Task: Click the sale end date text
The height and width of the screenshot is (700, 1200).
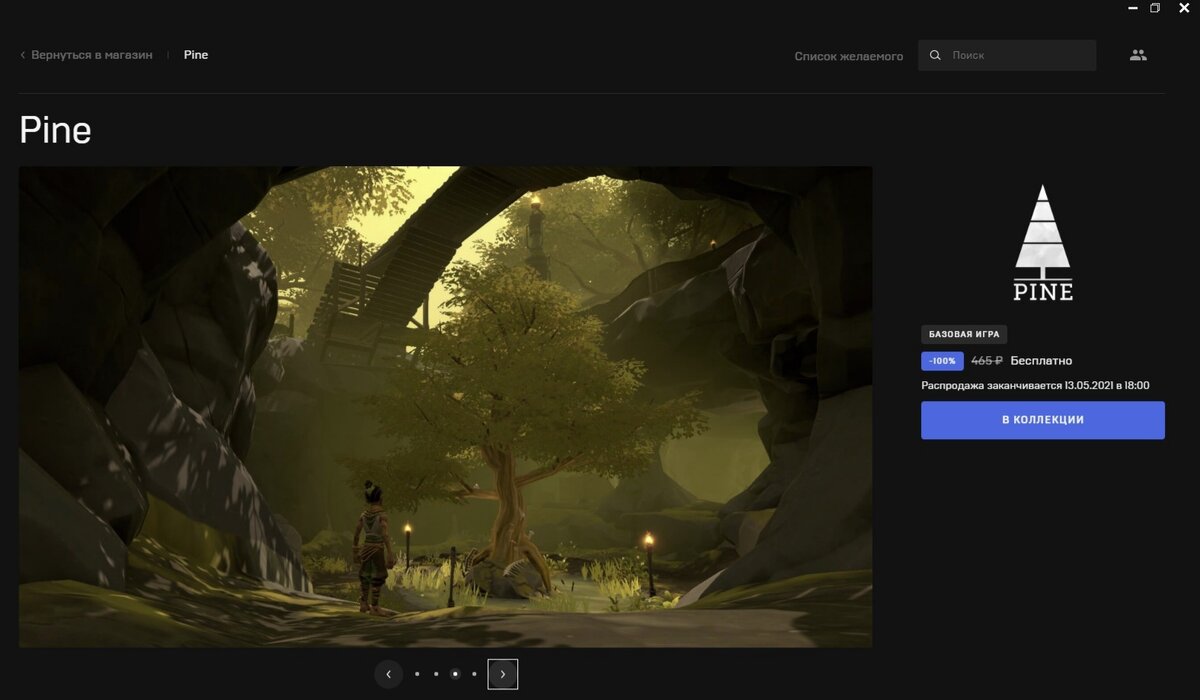Action: click(x=1035, y=385)
